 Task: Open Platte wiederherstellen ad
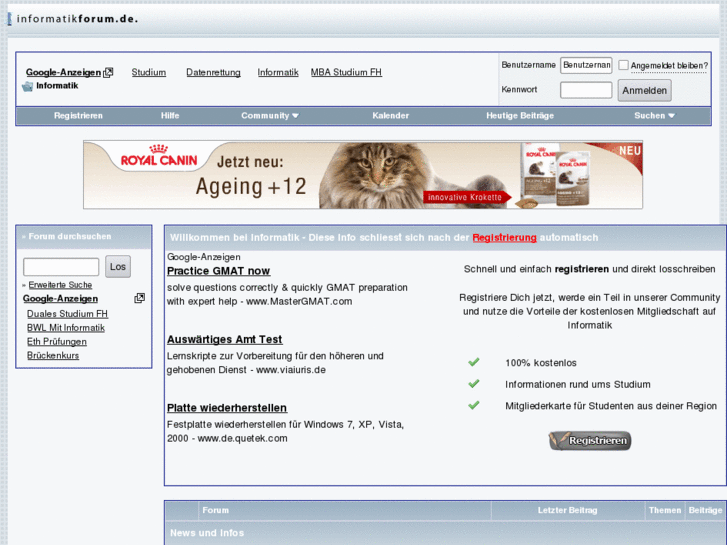(x=227, y=408)
